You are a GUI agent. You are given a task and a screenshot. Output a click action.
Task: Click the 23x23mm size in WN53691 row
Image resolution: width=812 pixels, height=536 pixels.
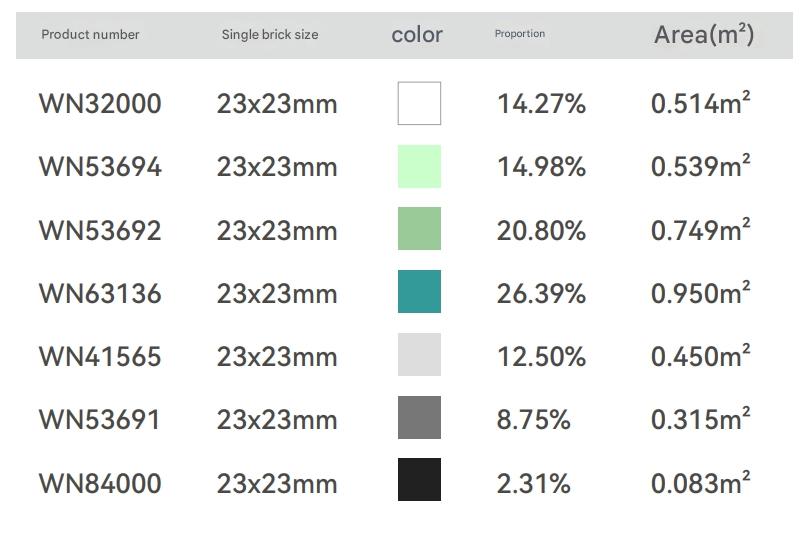coord(277,419)
